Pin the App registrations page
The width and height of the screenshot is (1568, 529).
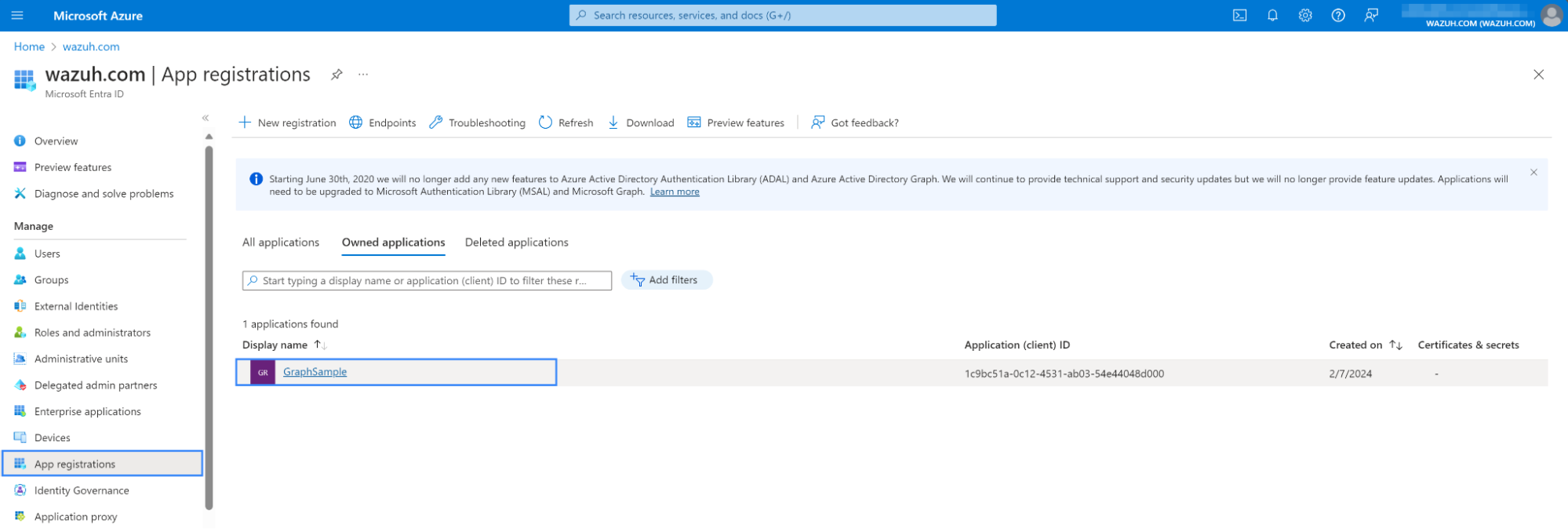coord(337,75)
